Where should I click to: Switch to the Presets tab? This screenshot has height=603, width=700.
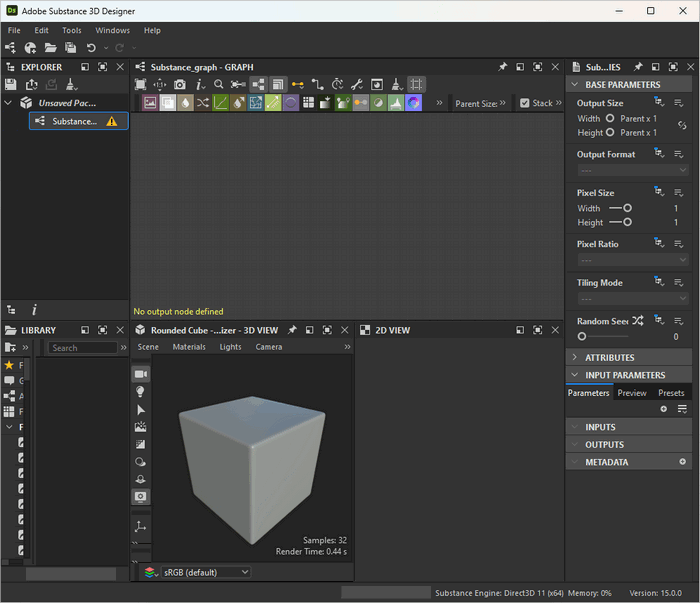(x=671, y=393)
